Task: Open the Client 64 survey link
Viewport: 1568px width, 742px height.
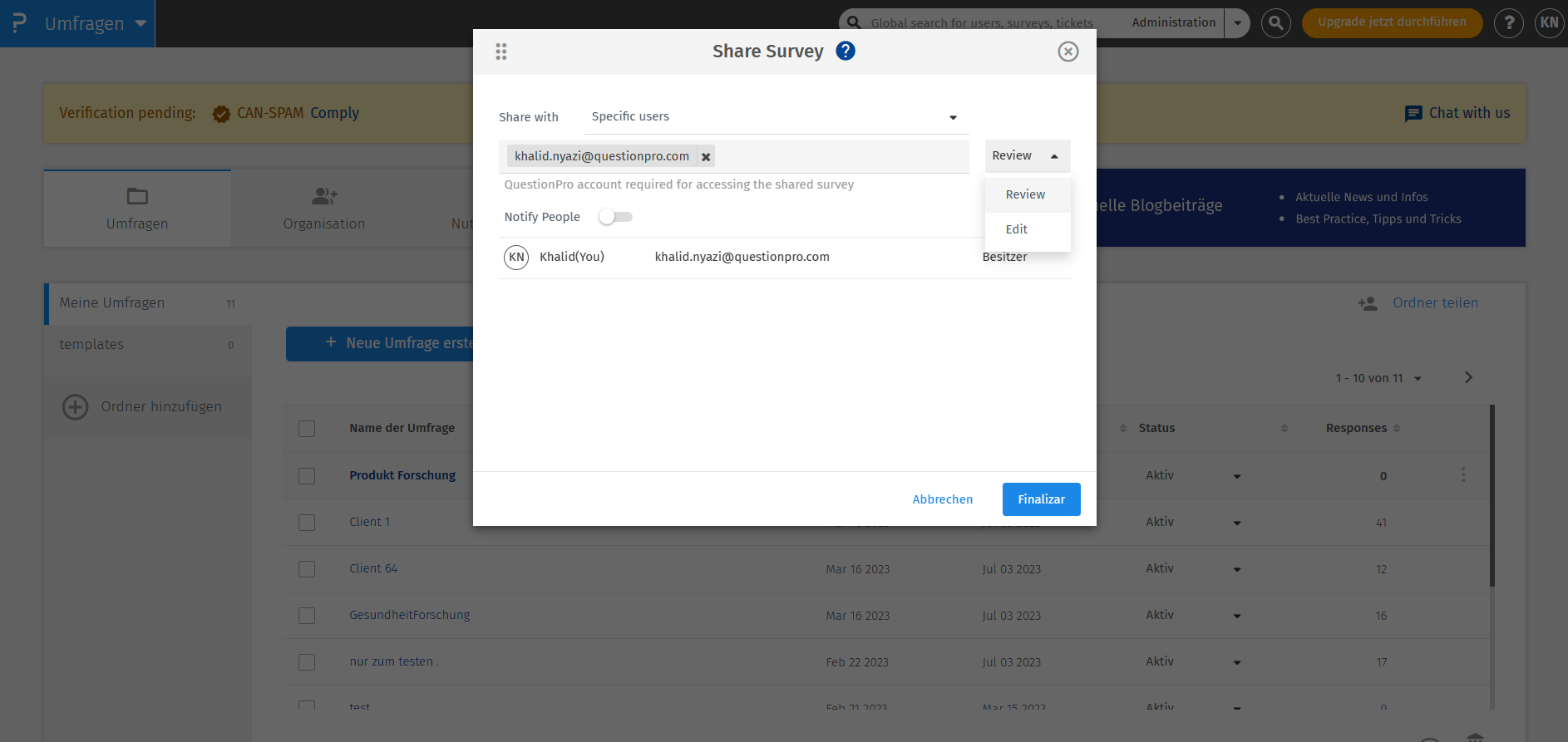Action: pyautogui.click(x=373, y=568)
